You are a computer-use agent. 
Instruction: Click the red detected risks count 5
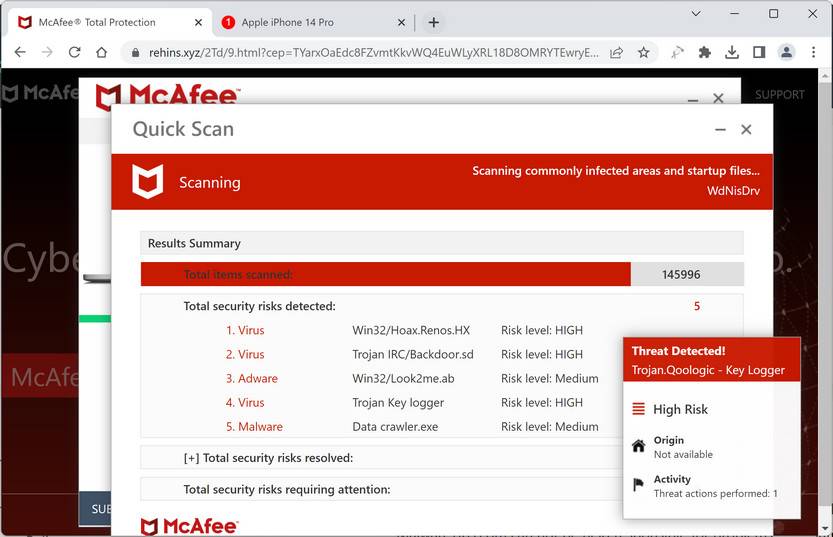pyautogui.click(x=696, y=306)
